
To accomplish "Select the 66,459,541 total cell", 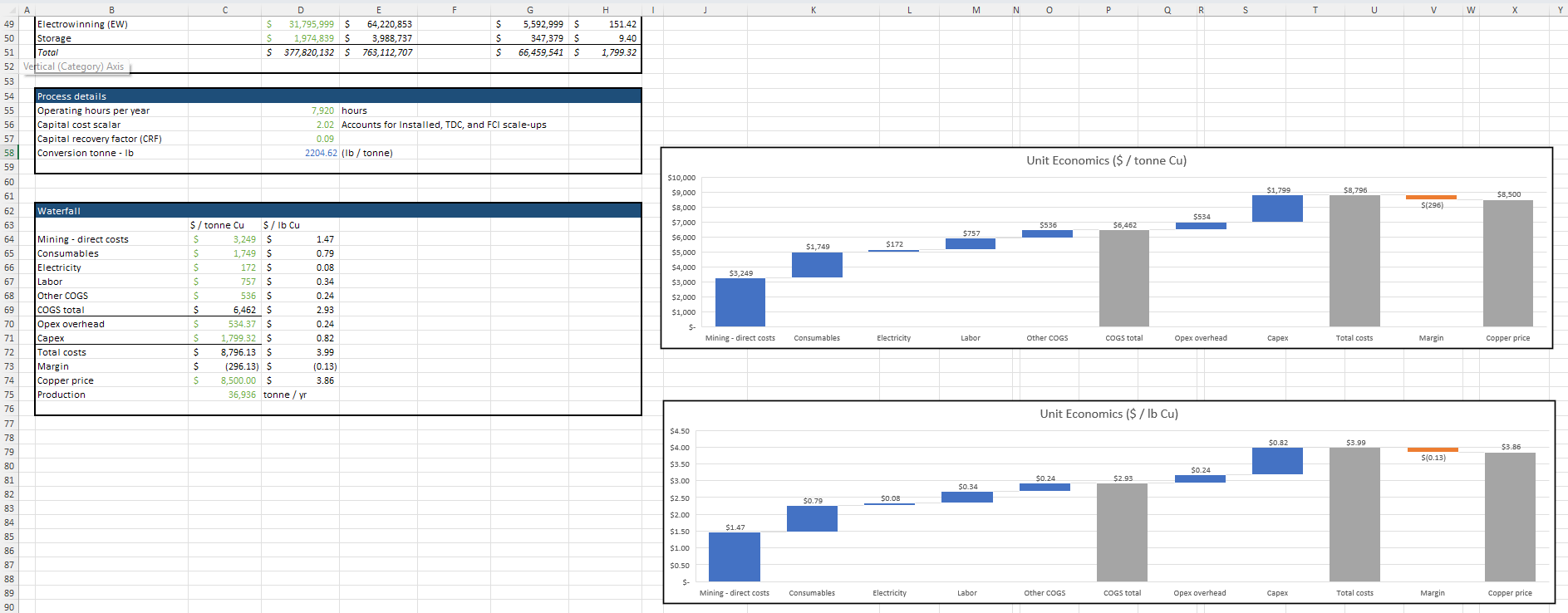I will pos(529,52).
